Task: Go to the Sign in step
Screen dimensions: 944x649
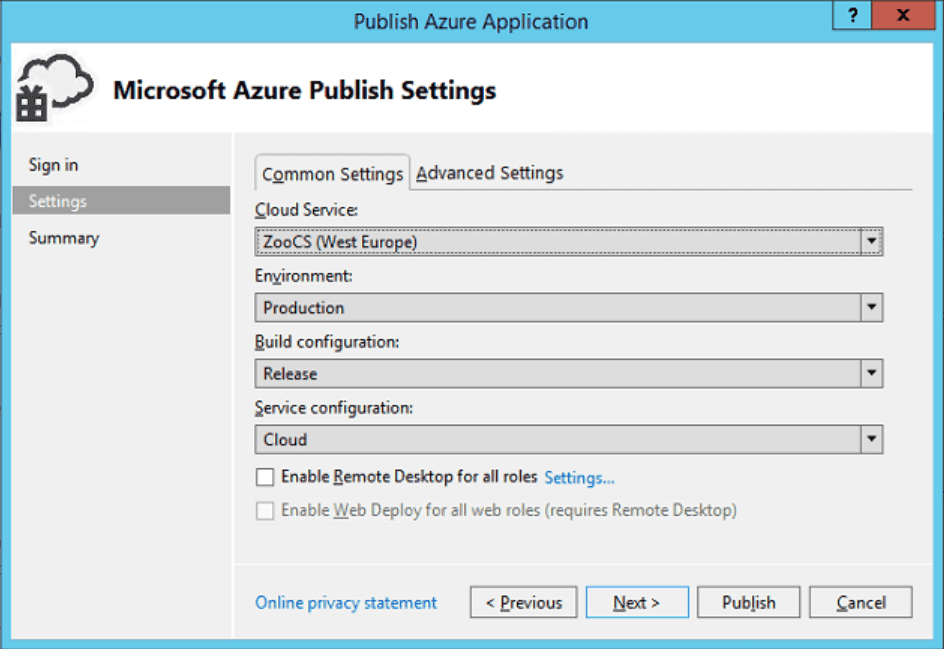Action: coord(54,165)
